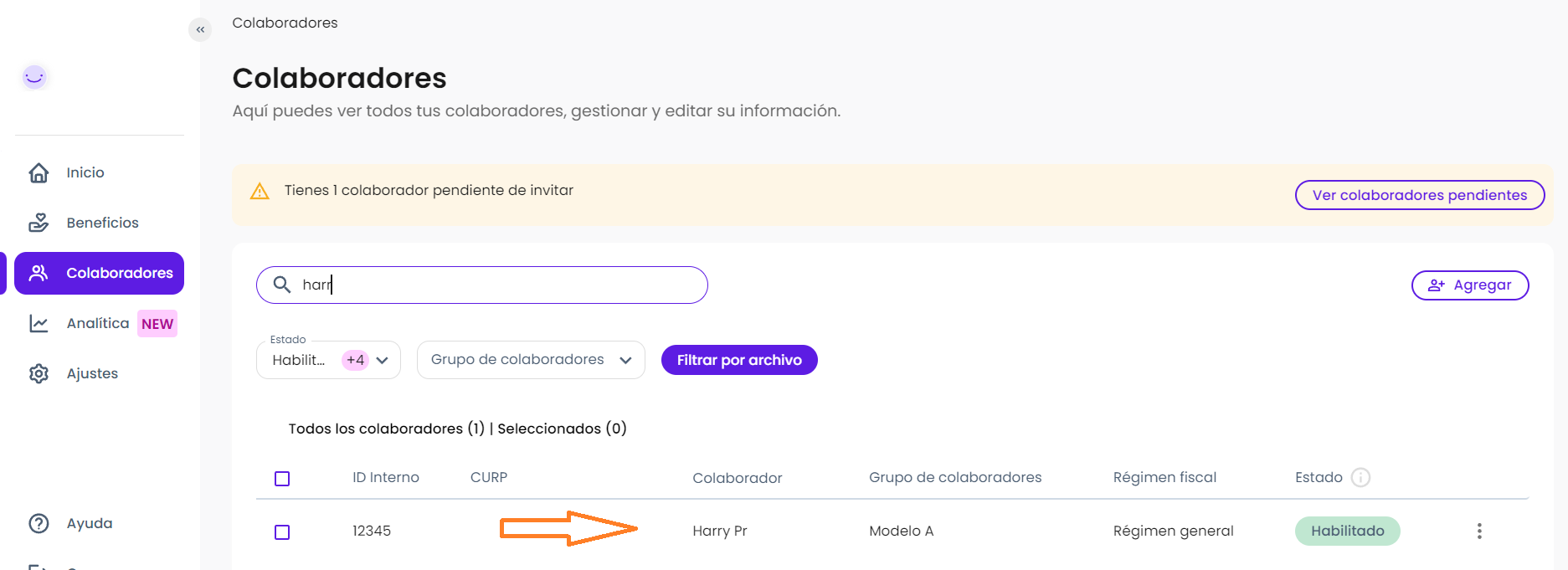Open Analítica section in sidebar
1568x570 pixels.
pos(98,323)
